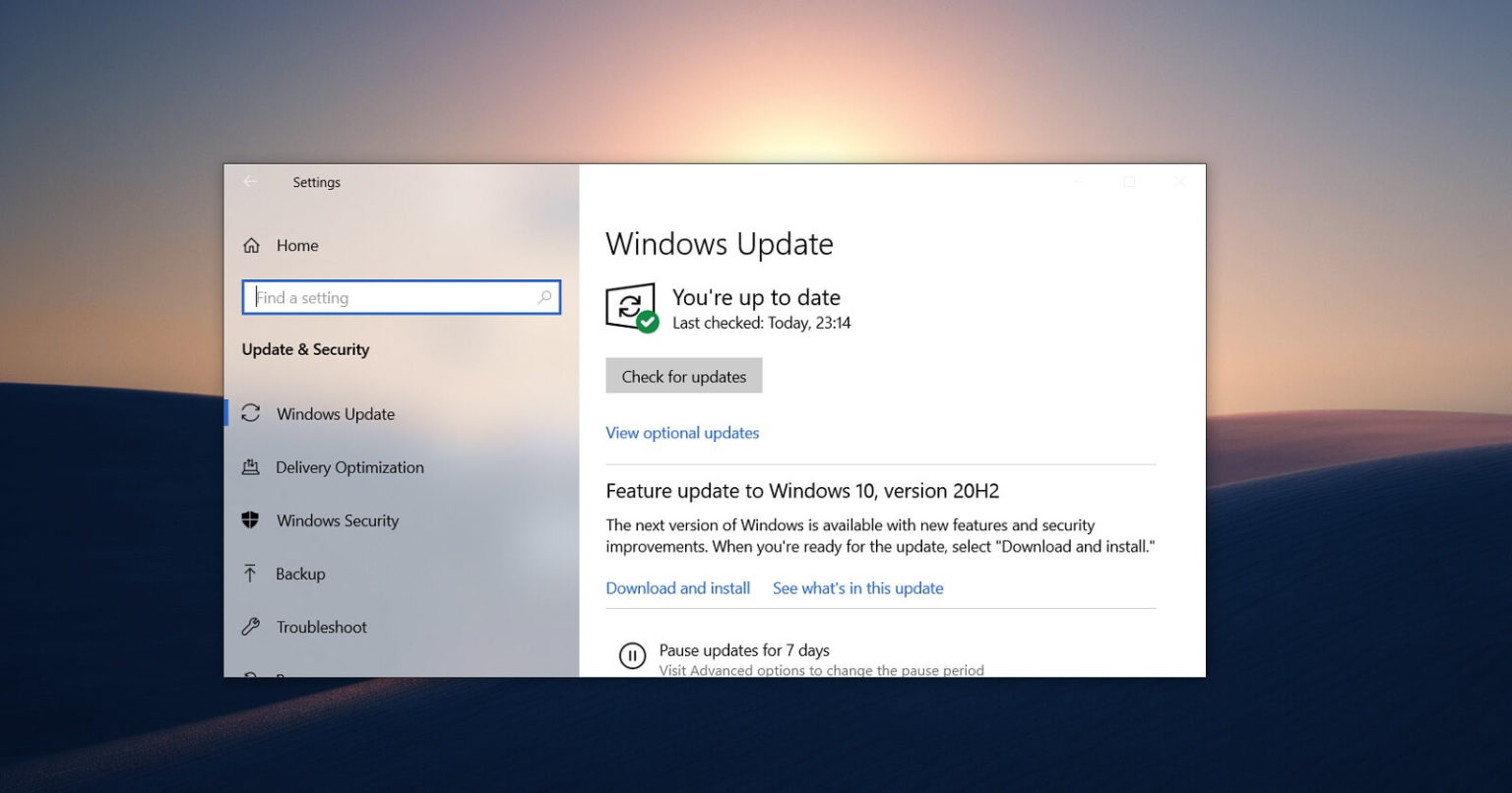Select 'Pause updates for 7 days' text
Image resolution: width=1512 pixels, height=793 pixels.
(744, 650)
